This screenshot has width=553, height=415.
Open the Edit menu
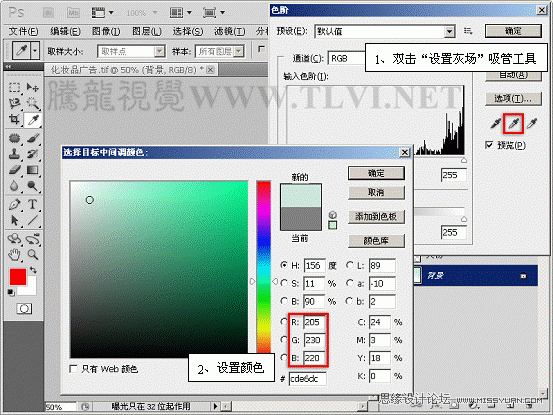click(65, 31)
